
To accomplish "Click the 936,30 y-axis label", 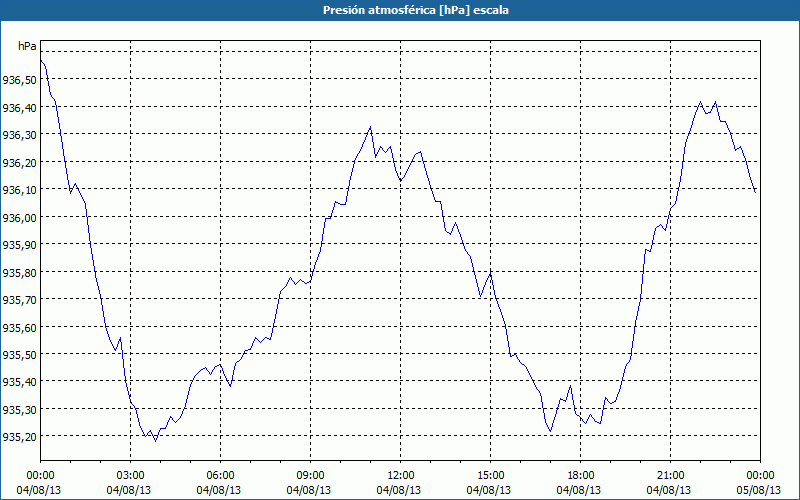I will [x=19, y=135].
